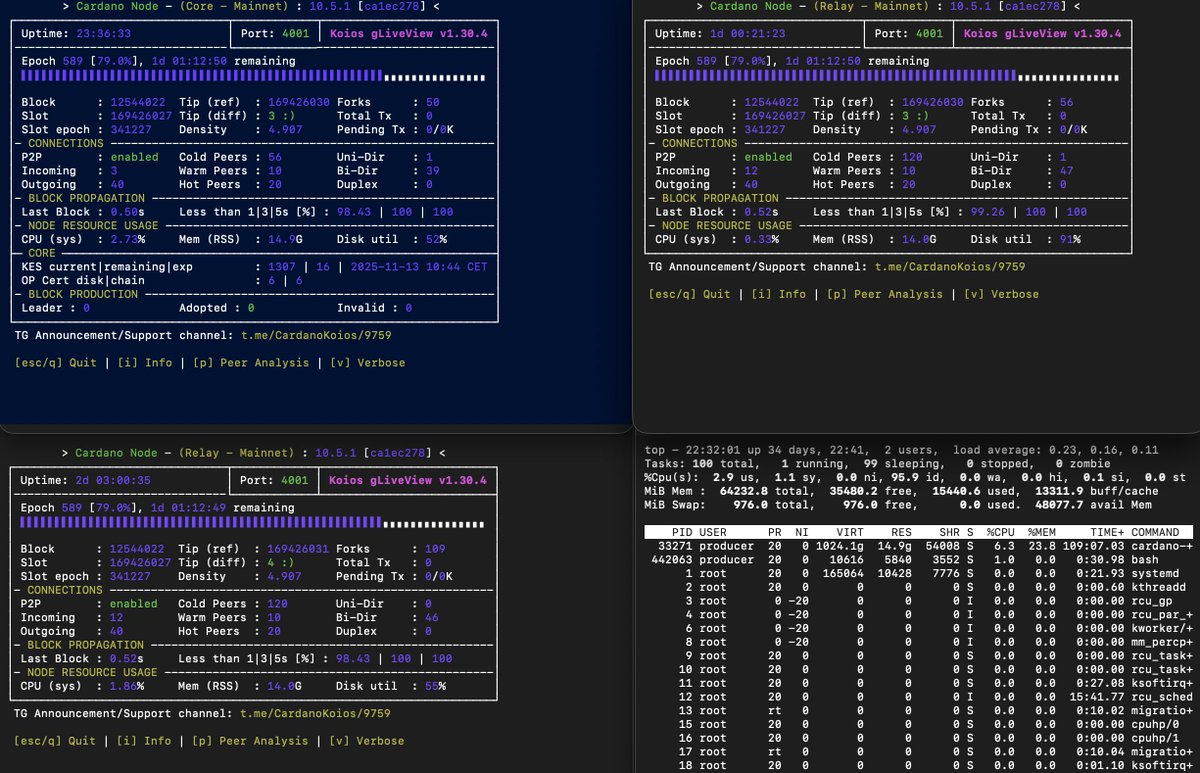Select the Cold Peers value 56
This screenshot has width=1200, height=773.
click(275, 157)
